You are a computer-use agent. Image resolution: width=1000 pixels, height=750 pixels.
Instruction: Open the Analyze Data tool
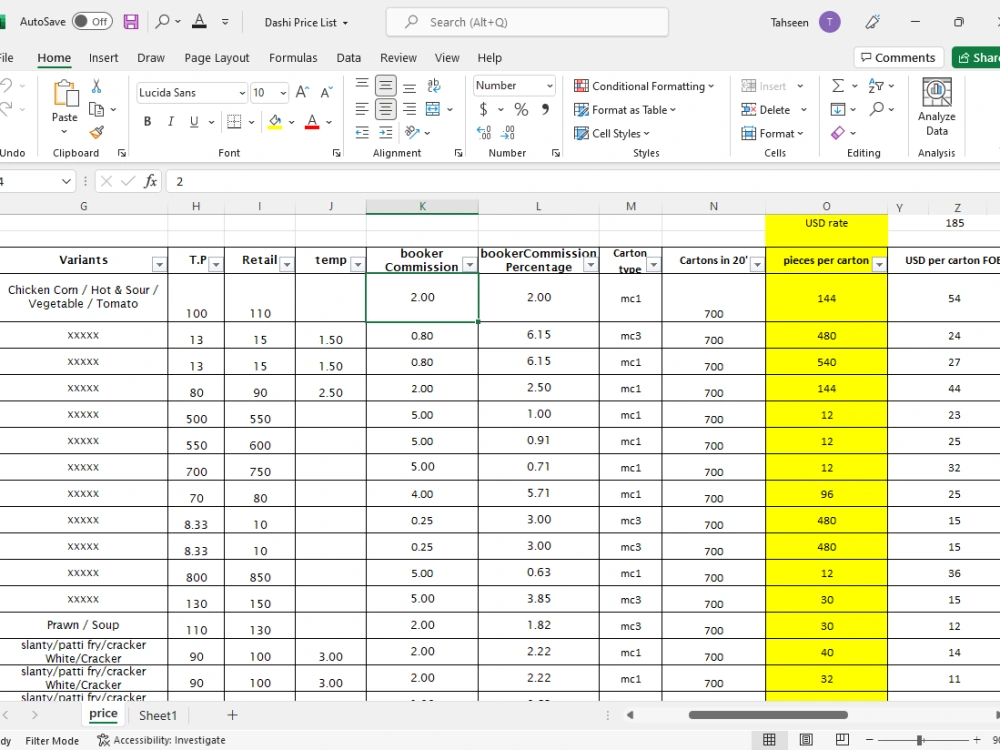[x=936, y=107]
